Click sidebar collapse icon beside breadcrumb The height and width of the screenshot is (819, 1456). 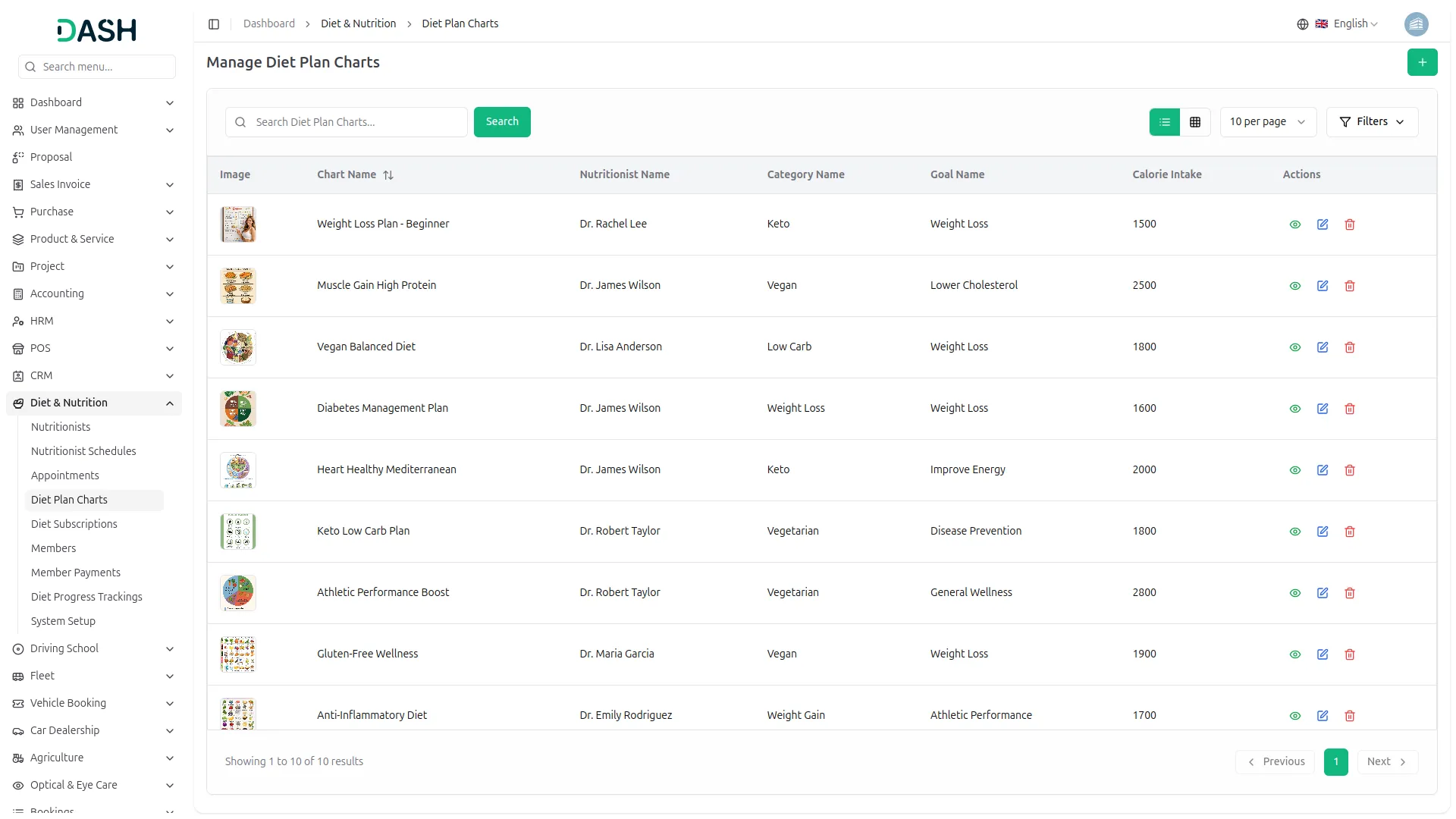pos(214,24)
